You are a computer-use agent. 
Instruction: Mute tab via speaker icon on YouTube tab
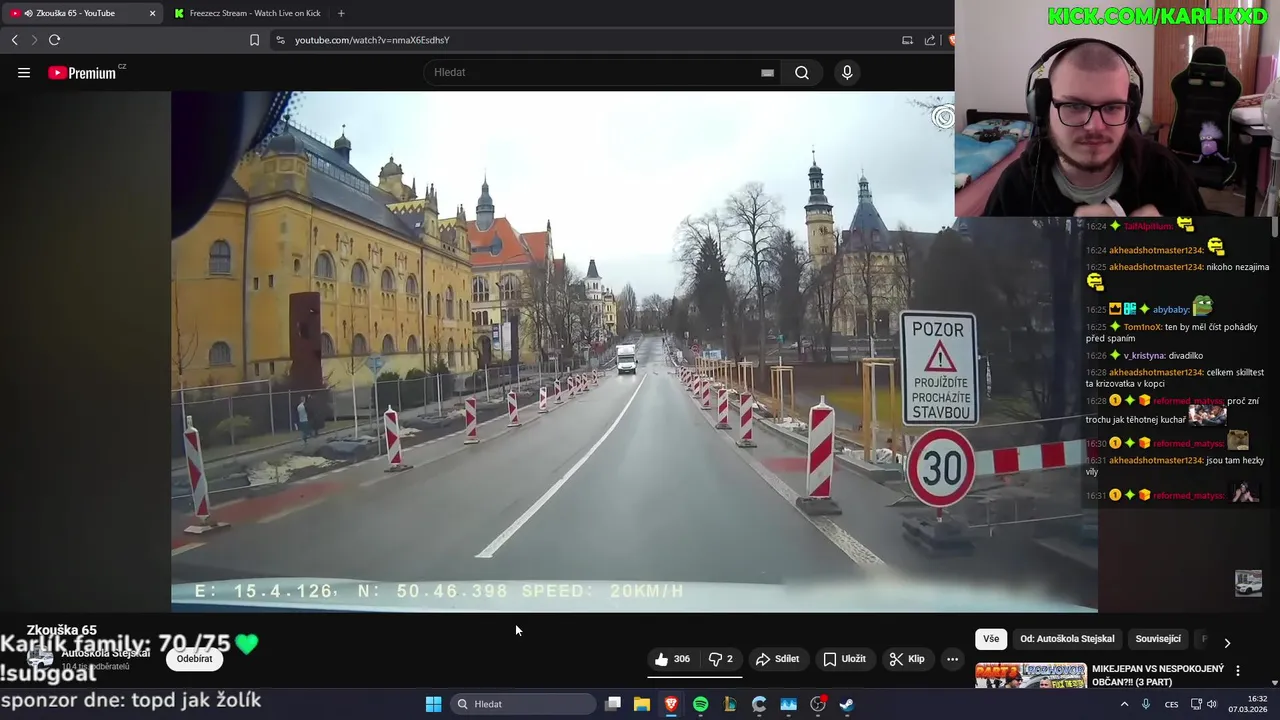pyautogui.click(x=27, y=13)
